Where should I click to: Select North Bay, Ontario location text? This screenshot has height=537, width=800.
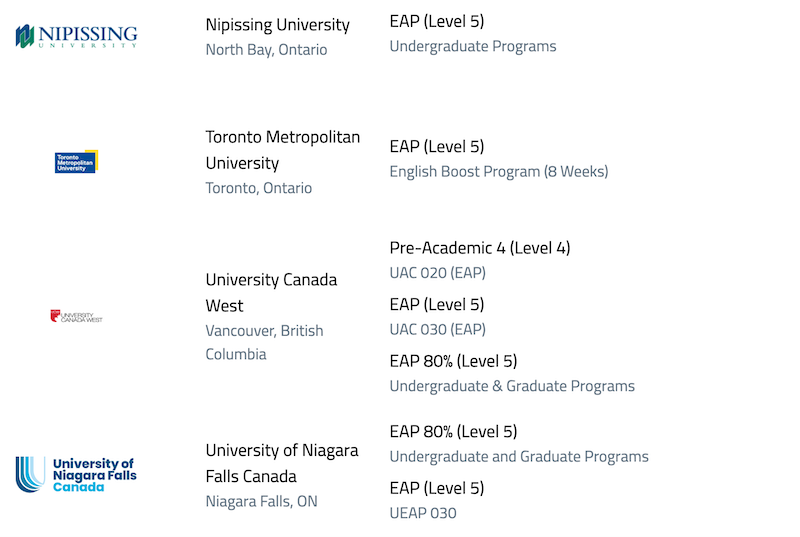pyautogui.click(x=266, y=49)
